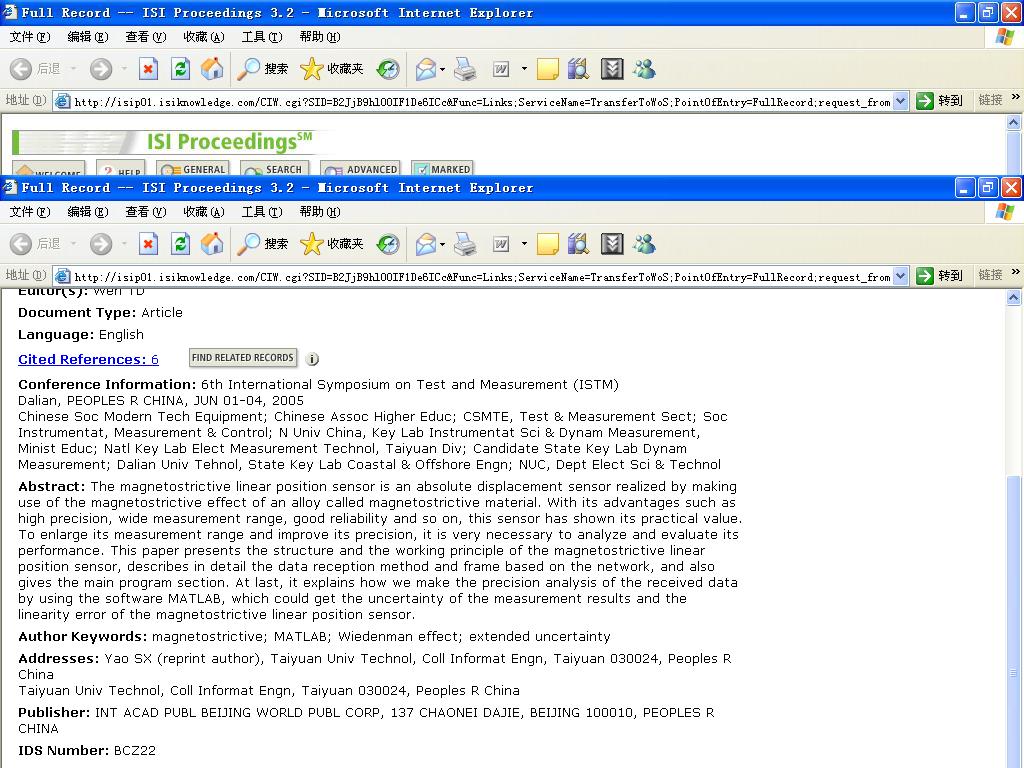Viewport: 1024px width, 768px height.
Task: Open 搜索 (Search) in the front window toolbar
Action: click(264, 244)
